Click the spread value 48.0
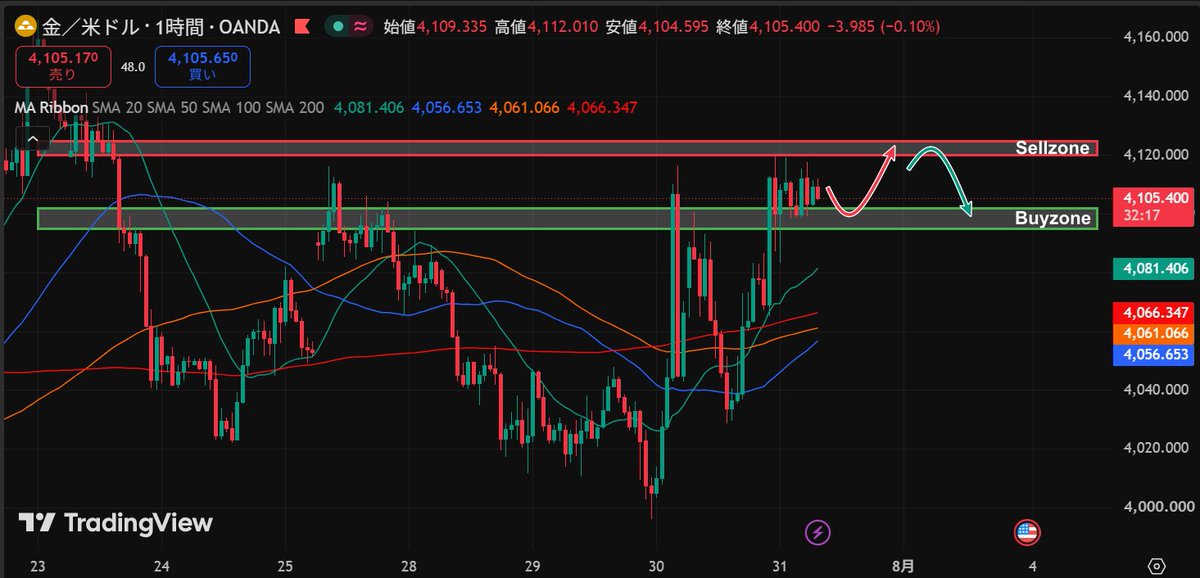 click(x=133, y=67)
